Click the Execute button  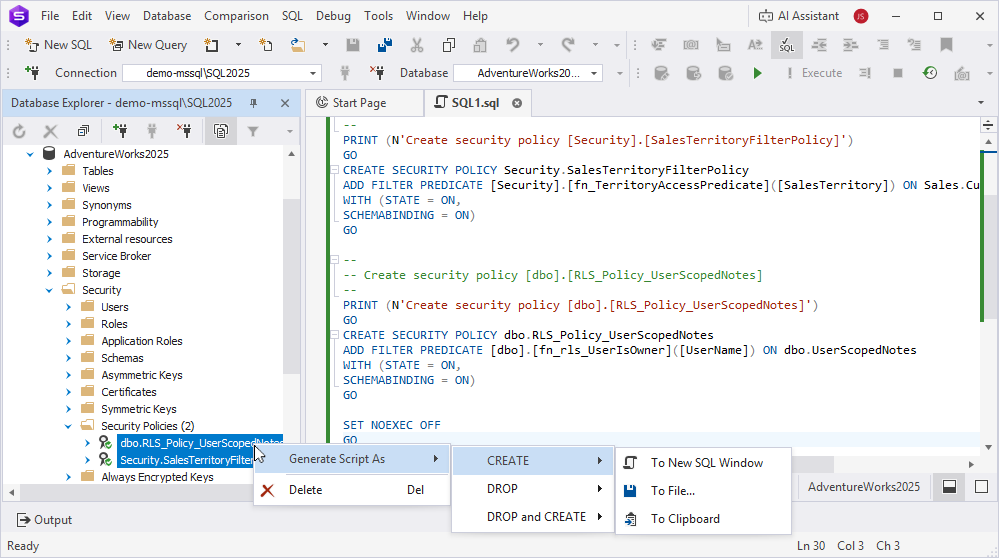[x=814, y=73]
